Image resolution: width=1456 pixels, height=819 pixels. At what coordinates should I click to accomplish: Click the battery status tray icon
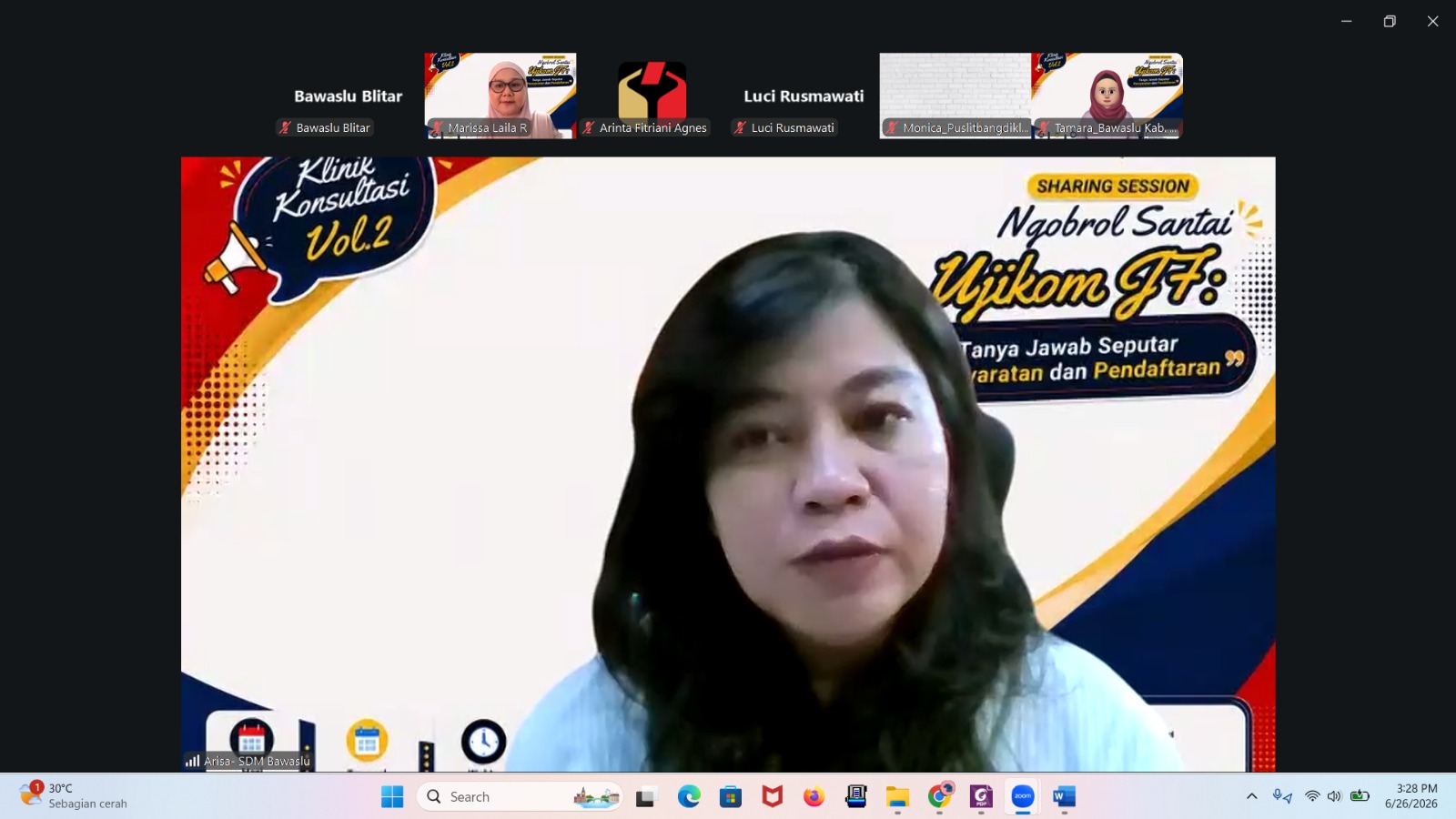(x=1360, y=796)
